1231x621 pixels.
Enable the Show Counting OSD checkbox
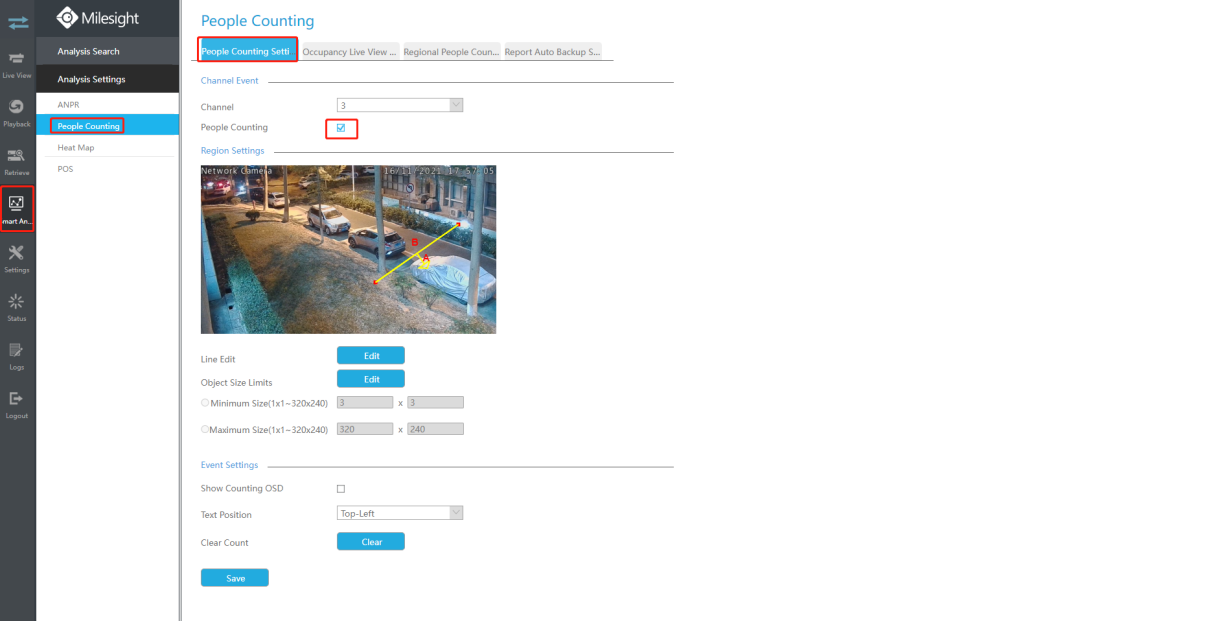pos(341,489)
